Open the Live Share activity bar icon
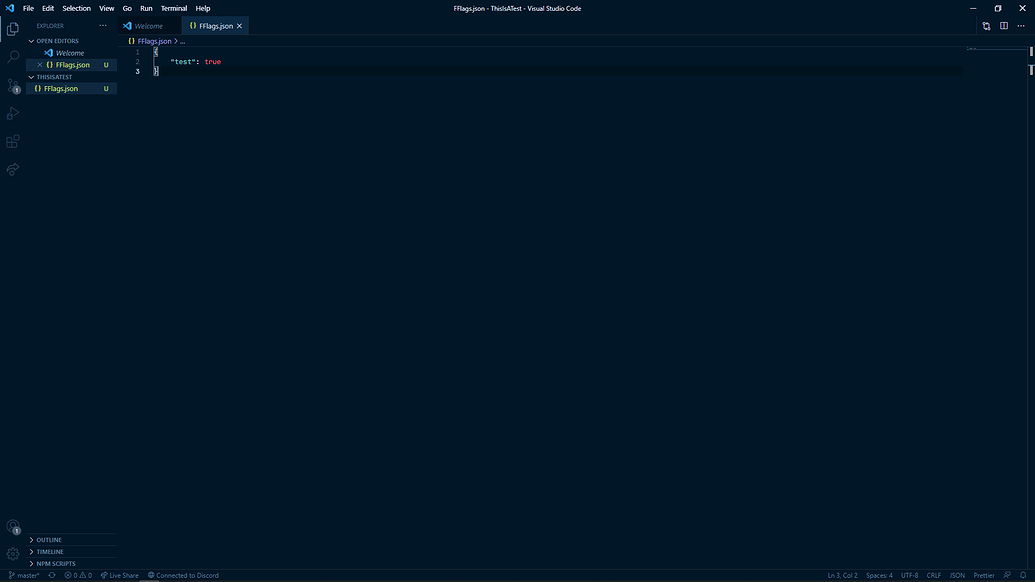This screenshot has height=582, width=1035. coord(13,170)
